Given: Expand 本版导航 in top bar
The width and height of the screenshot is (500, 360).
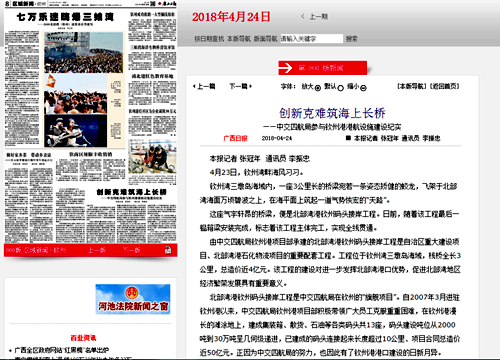Looking at the screenshot, I should (239, 39).
